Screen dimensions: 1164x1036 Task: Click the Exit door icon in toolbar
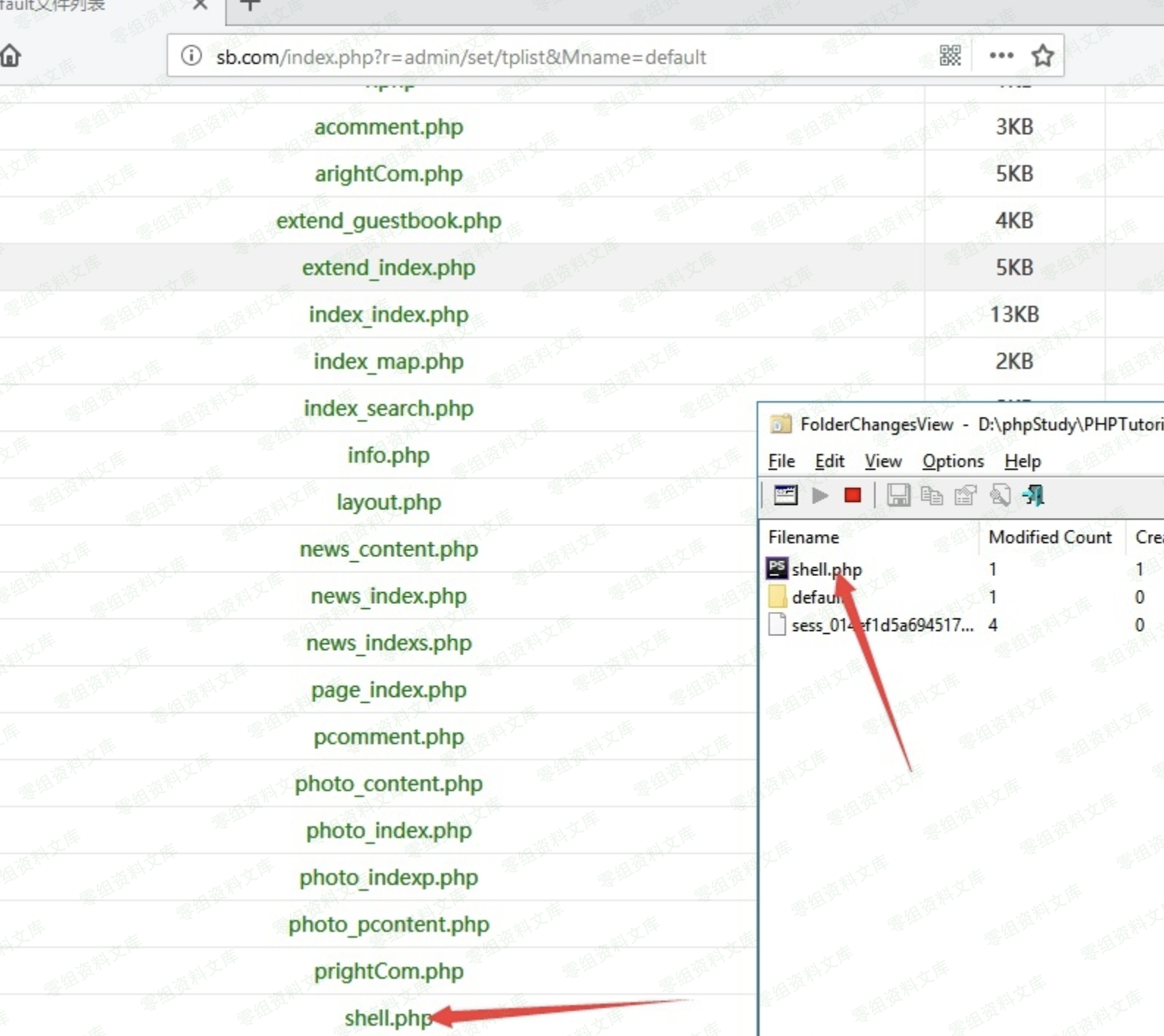click(1033, 496)
